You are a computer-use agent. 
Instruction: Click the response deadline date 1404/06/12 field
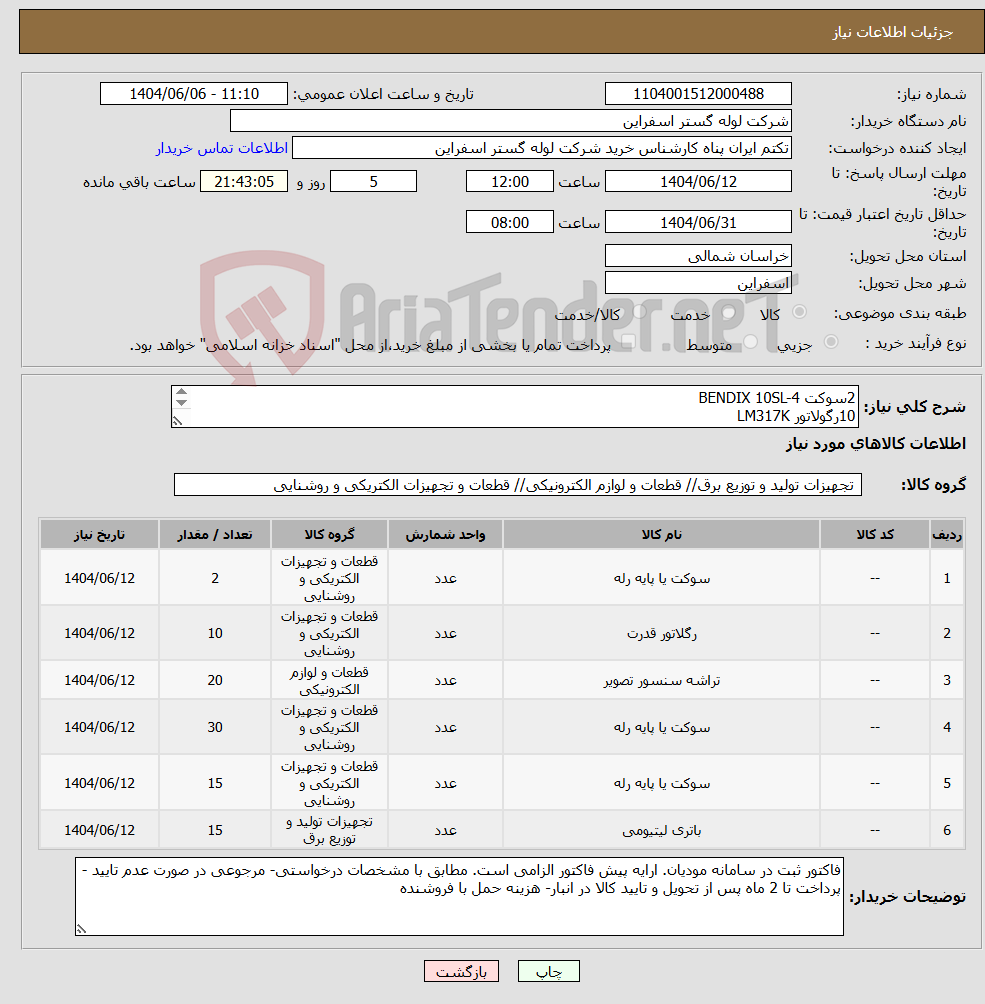point(698,181)
